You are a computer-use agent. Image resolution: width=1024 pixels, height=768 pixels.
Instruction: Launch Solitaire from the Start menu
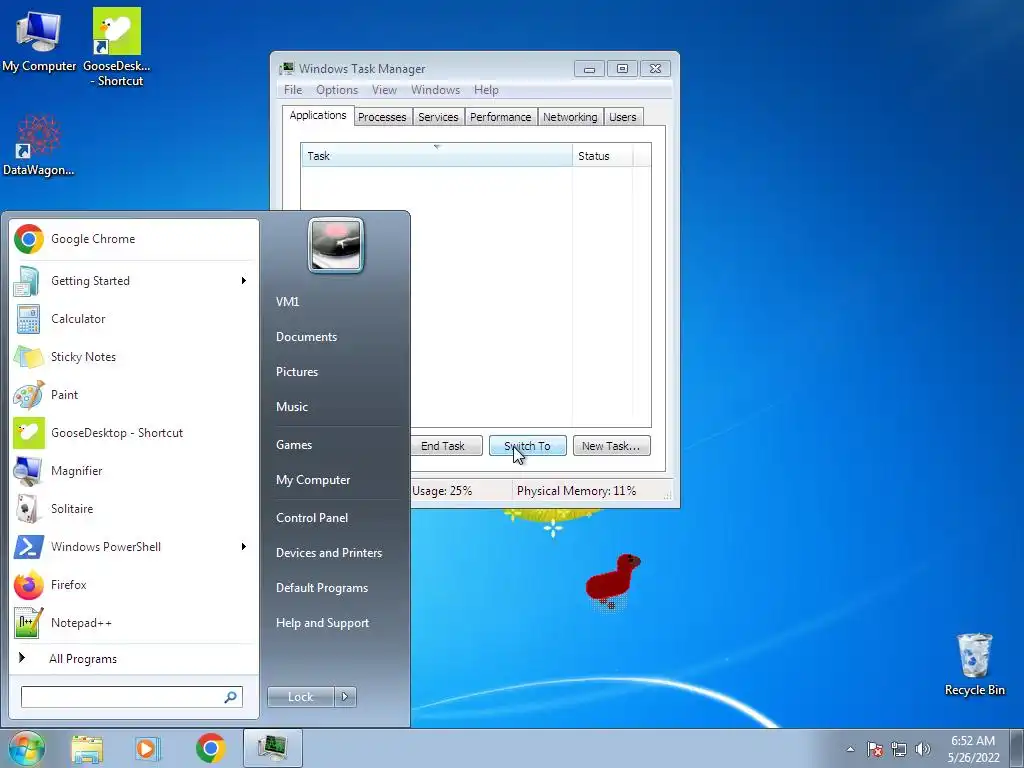(135, 509)
